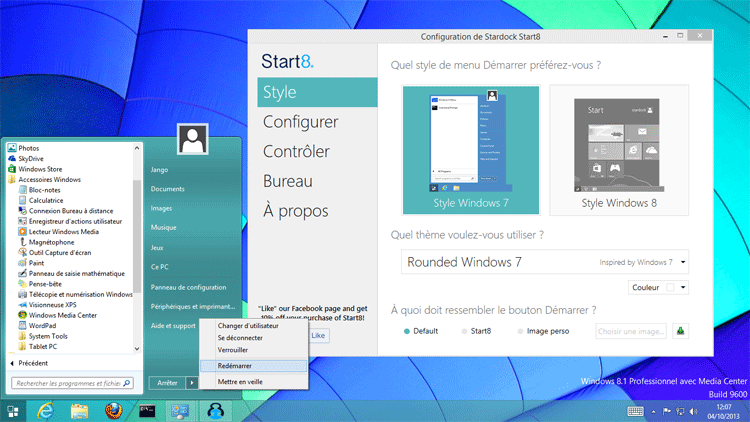The height and width of the screenshot is (422, 750).
Task: Click the program search field
Action: tap(68, 383)
